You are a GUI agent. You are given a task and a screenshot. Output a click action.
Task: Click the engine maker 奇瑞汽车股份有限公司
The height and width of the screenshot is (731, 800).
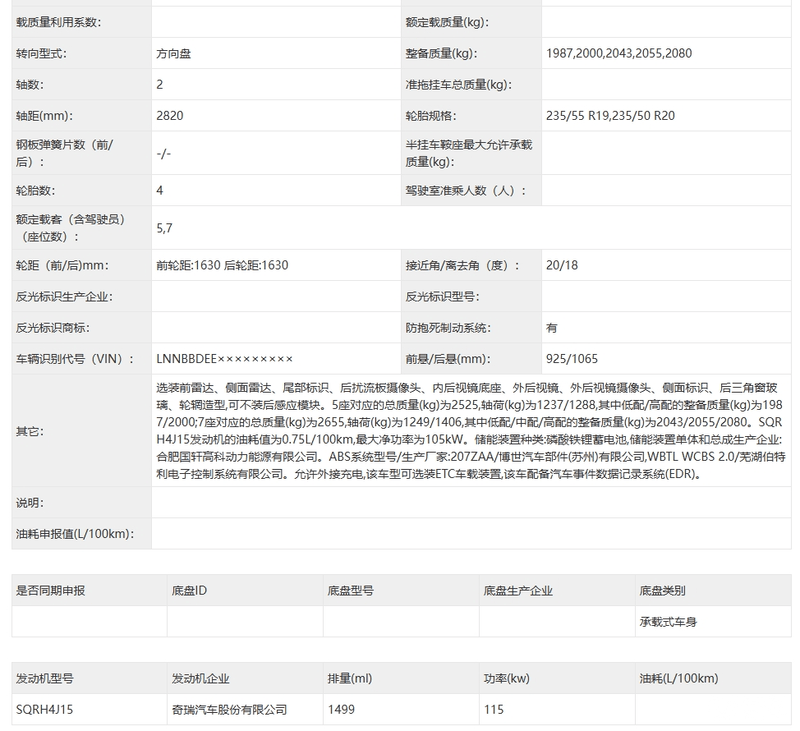click(x=229, y=709)
